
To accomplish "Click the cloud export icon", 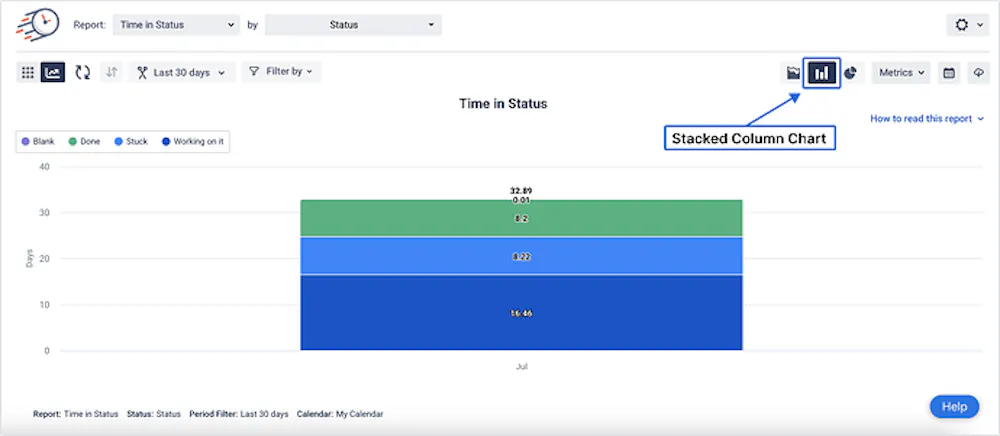I will pos(977,73).
